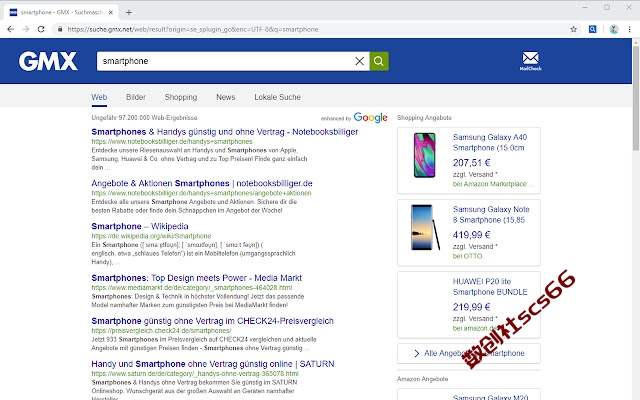Image resolution: width=640 pixels, height=400 pixels.
Task: Open the browser profile avatar
Action: coord(614,29)
